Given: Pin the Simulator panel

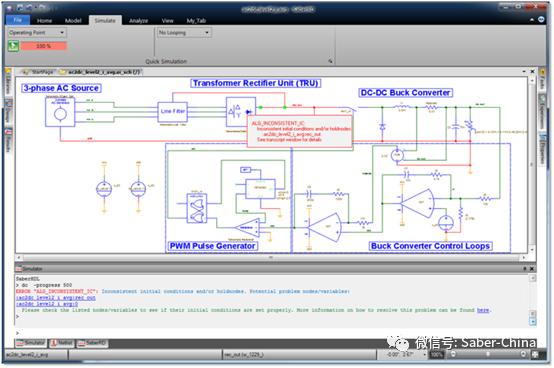Looking at the screenshot, I should tap(525, 269).
